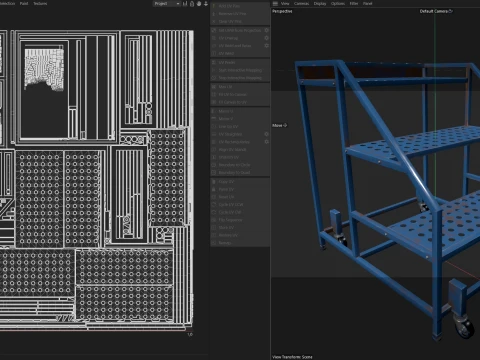
Task: Click the Default Camera selector
Action: click(x=436, y=11)
